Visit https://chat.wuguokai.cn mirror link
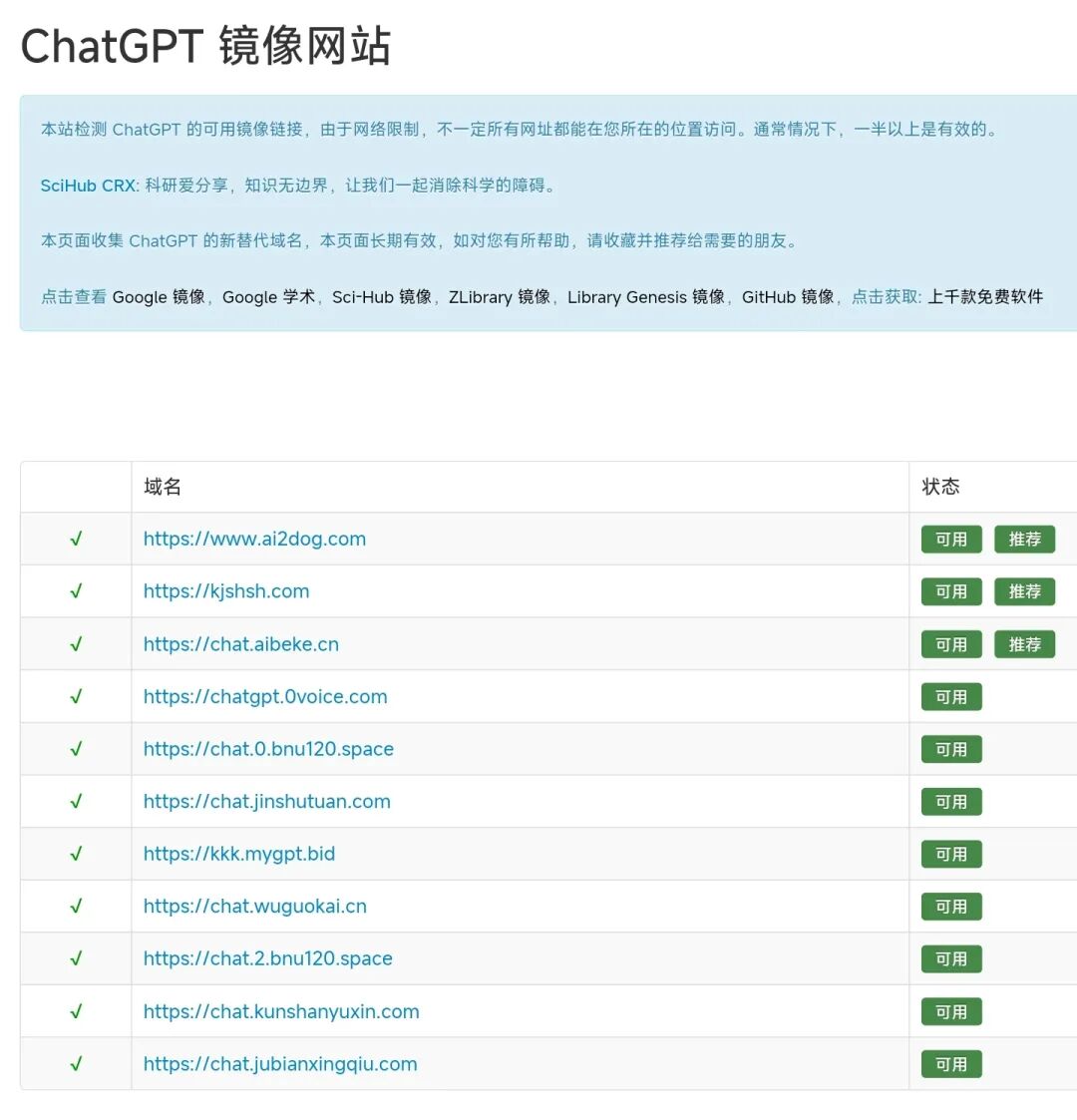The image size is (1077, 1120). coord(255,907)
